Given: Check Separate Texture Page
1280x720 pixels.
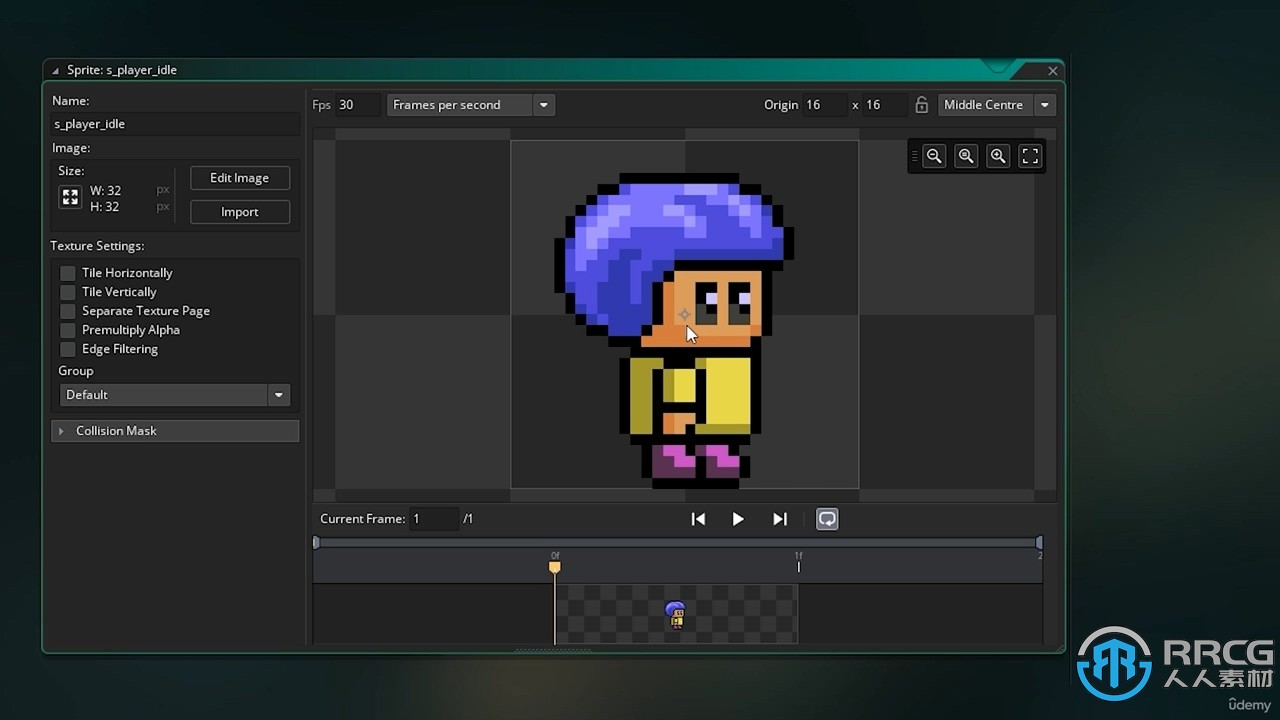Looking at the screenshot, I should coord(68,311).
